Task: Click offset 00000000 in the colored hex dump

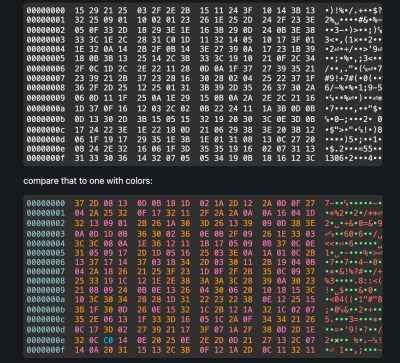Action: [46, 203]
